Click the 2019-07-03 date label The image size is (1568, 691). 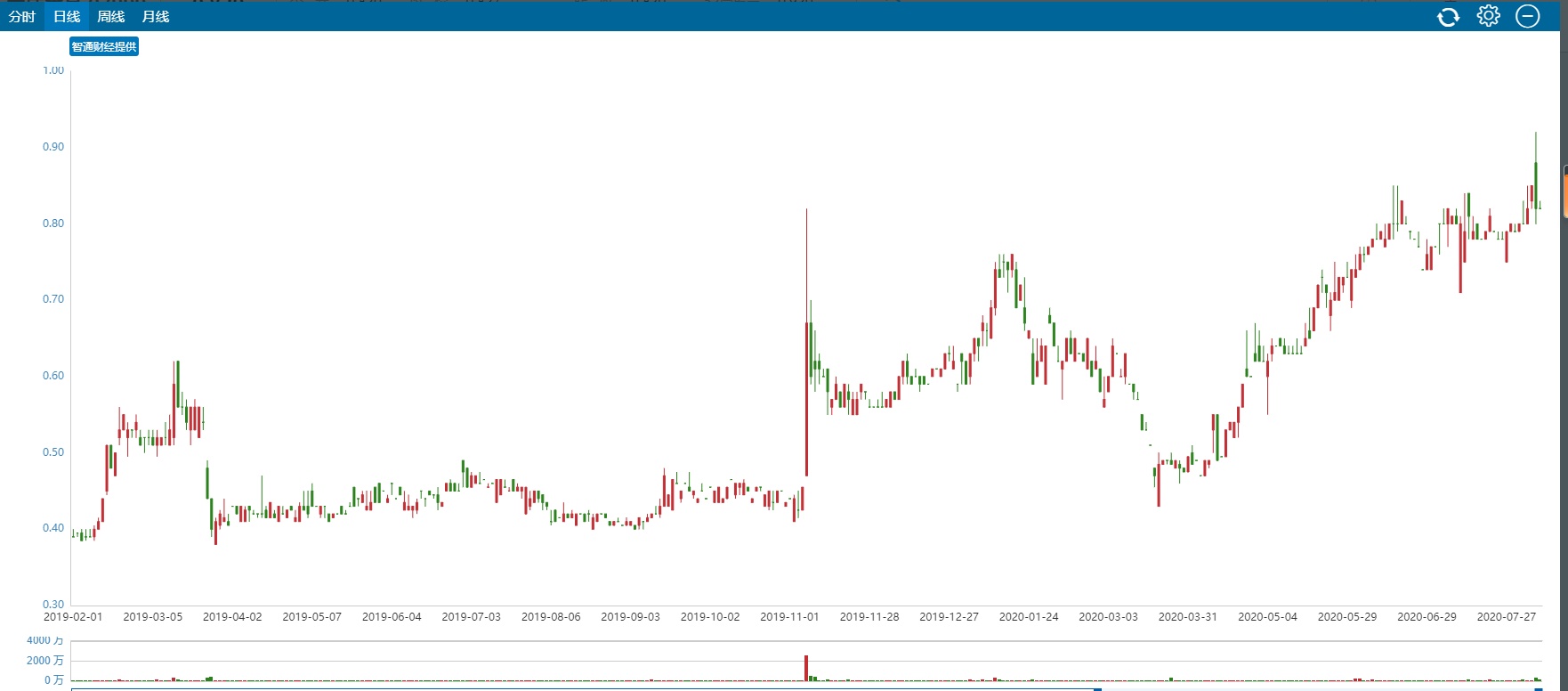(472, 617)
